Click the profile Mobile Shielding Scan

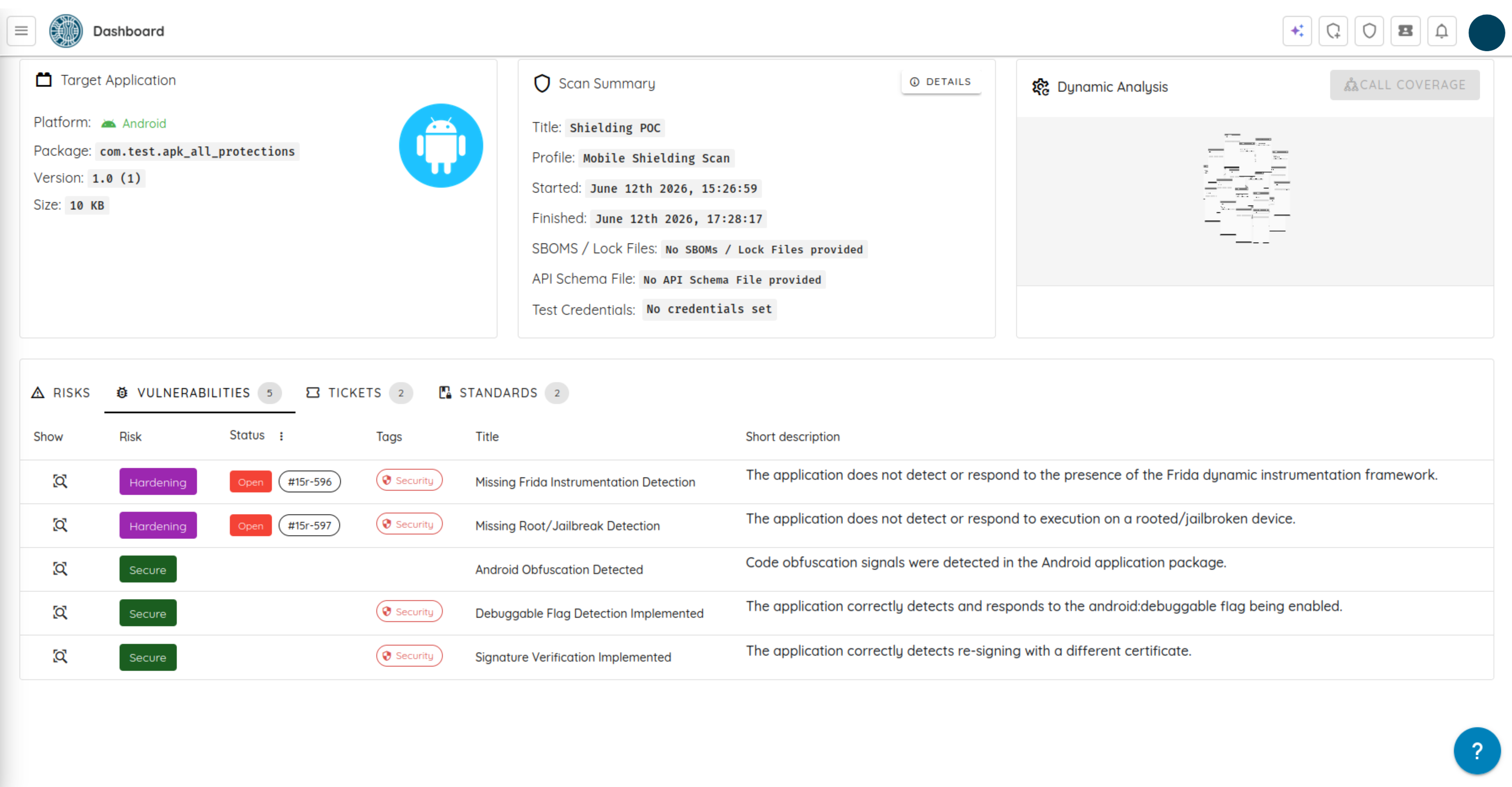point(656,159)
